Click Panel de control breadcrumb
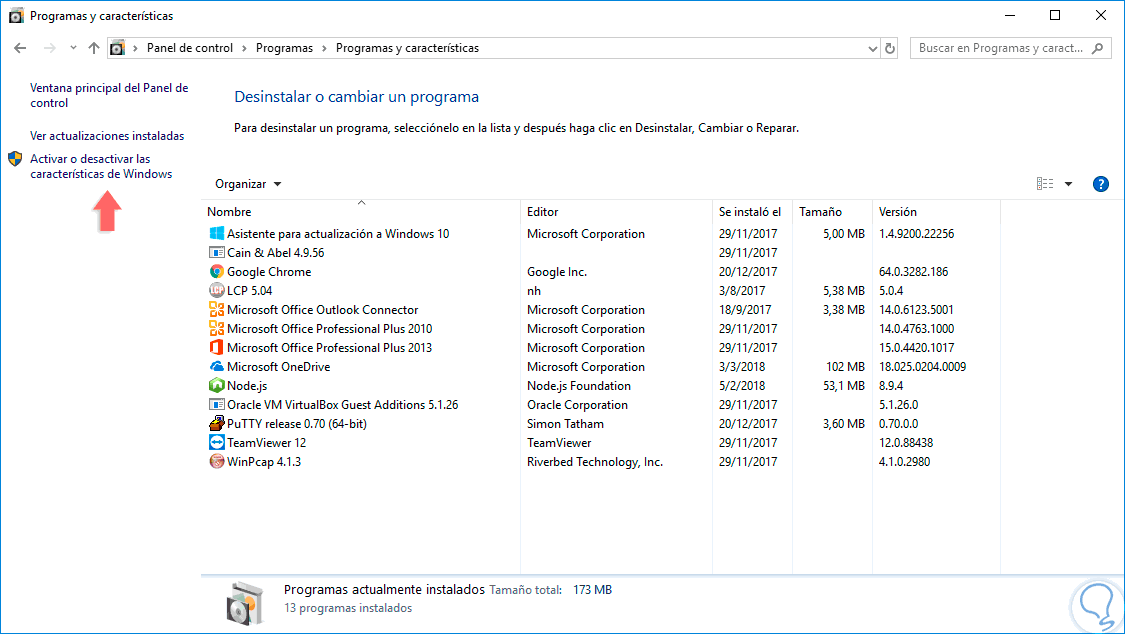The image size is (1125, 634). [189, 48]
